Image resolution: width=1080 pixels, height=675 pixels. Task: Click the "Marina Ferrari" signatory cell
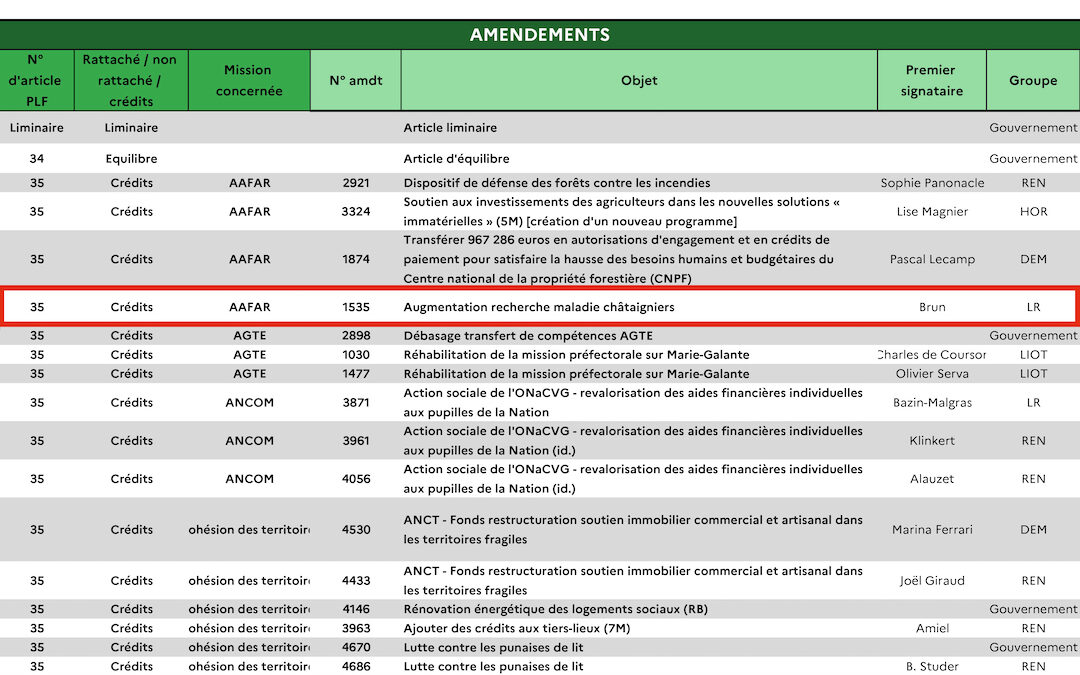pyautogui.click(x=931, y=530)
